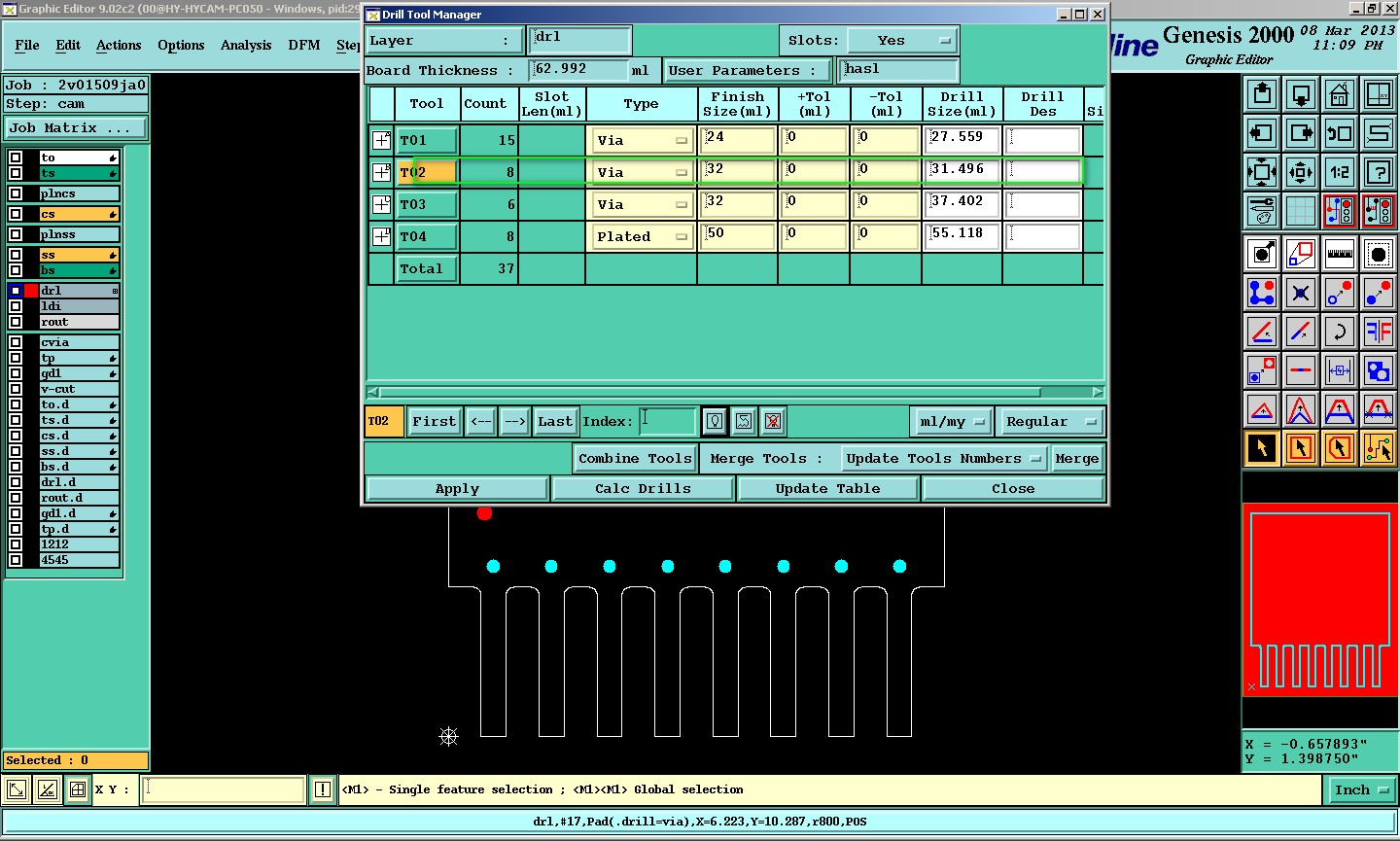This screenshot has height=841, width=1400.
Task: Open the Actions menu
Action: 119,45
